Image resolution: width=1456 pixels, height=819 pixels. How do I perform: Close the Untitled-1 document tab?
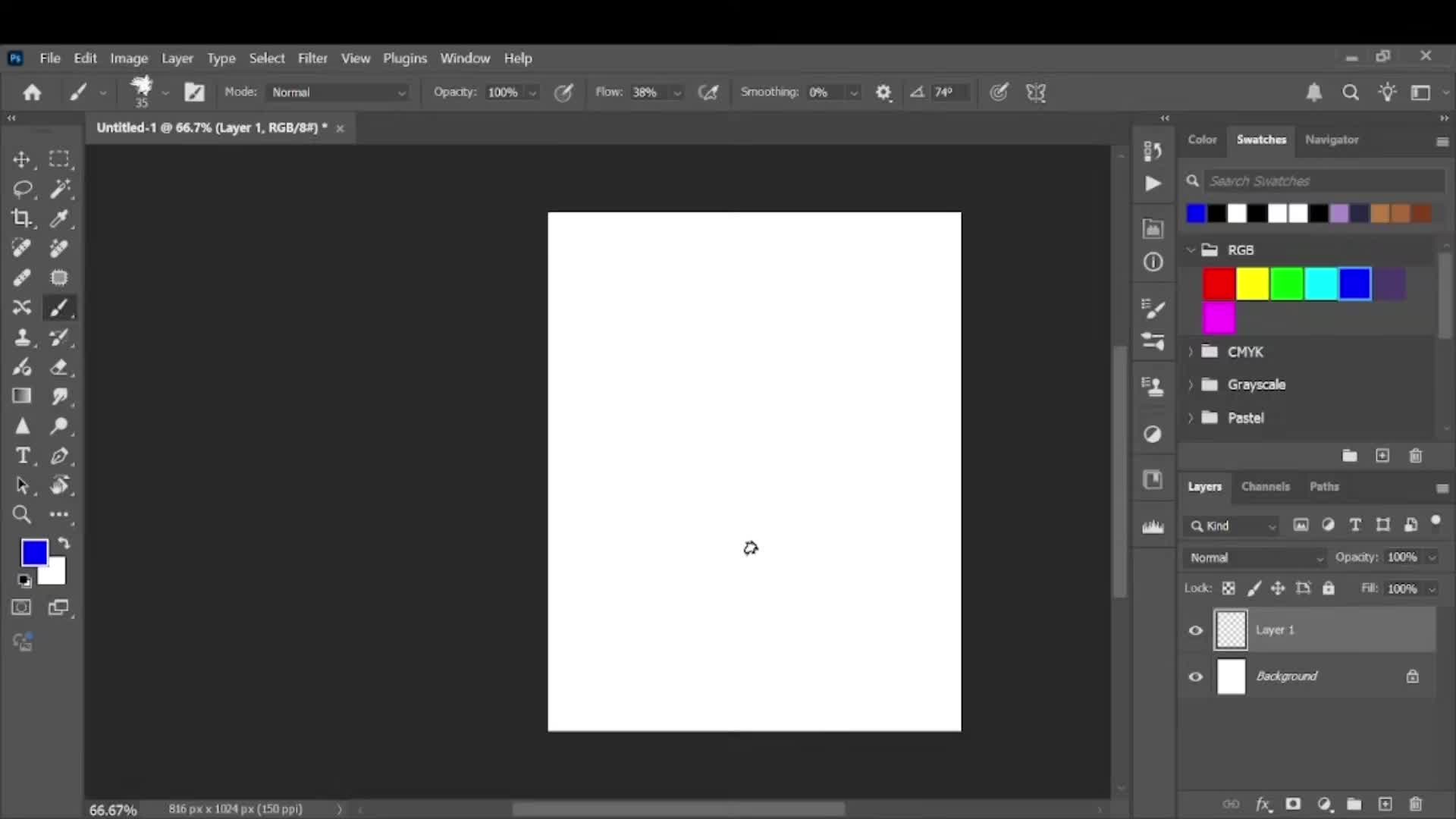click(x=340, y=129)
